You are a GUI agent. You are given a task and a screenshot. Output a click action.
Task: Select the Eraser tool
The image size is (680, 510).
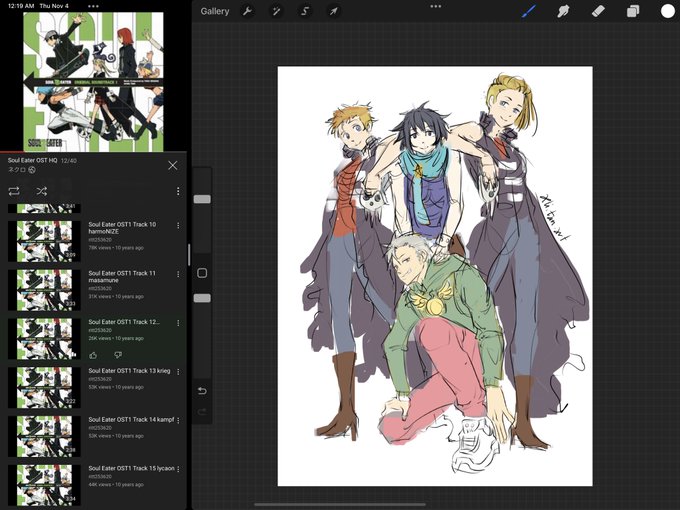point(598,11)
